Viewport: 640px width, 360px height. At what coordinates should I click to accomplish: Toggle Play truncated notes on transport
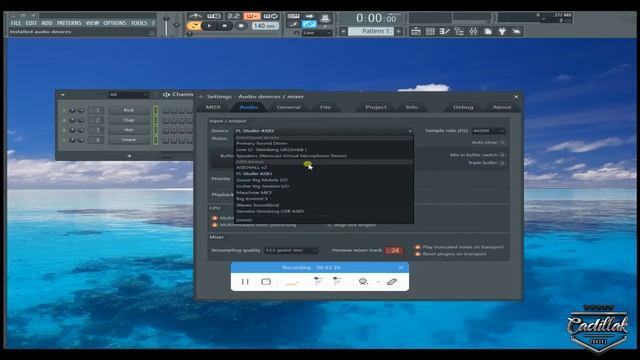pos(418,247)
